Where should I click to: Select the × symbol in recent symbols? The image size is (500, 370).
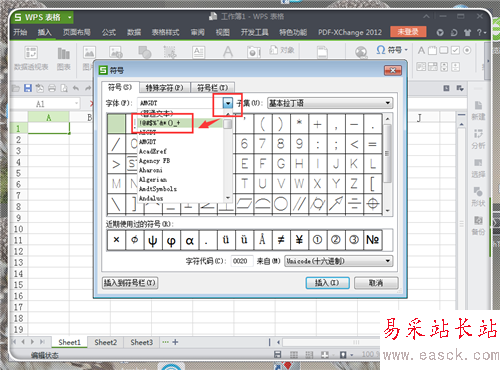(x=116, y=240)
